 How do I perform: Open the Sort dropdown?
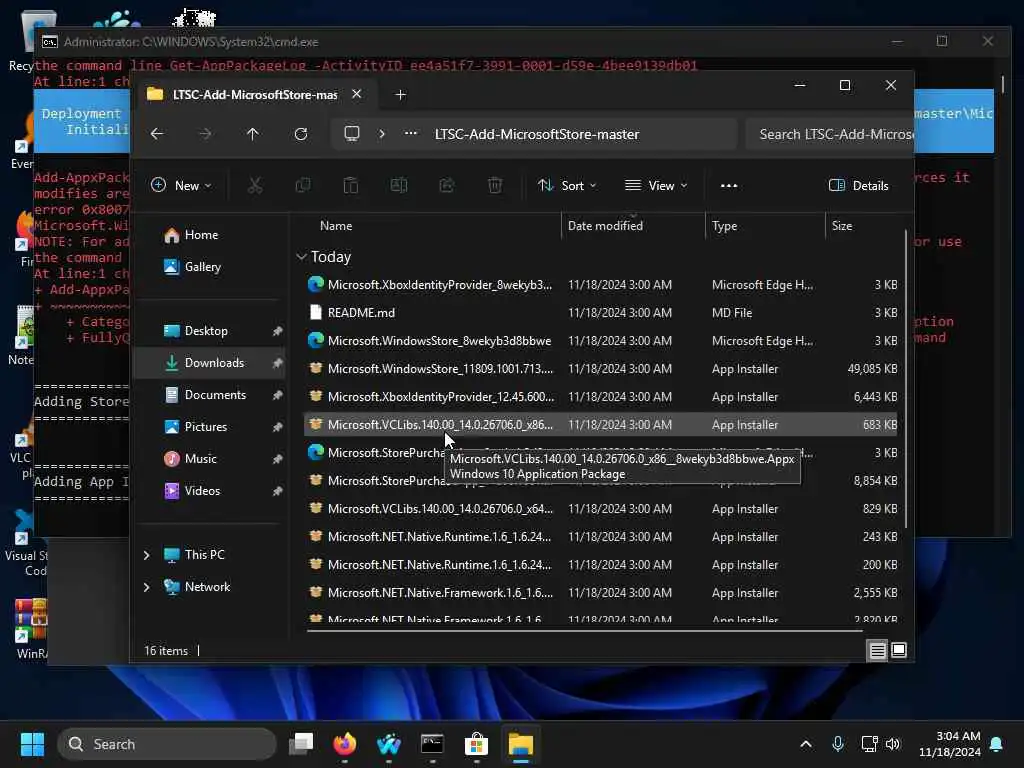(567, 185)
